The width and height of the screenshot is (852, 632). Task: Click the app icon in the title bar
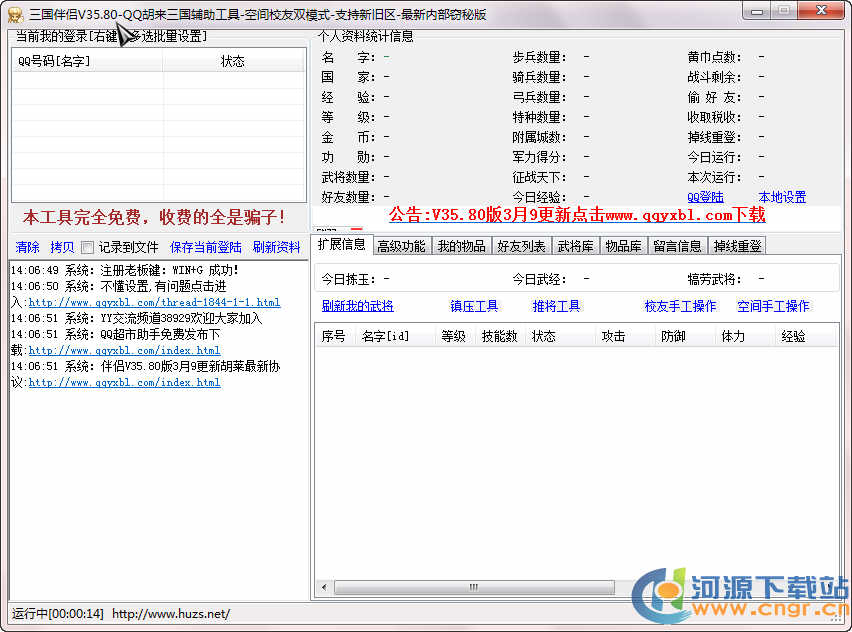tap(15, 14)
